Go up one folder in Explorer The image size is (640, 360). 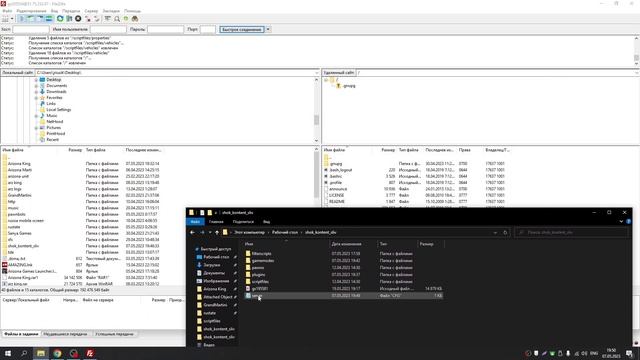coord(217,233)
